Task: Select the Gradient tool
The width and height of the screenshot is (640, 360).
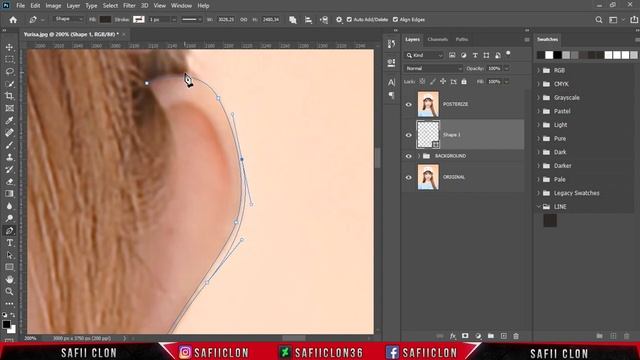Action: (9, 194)
